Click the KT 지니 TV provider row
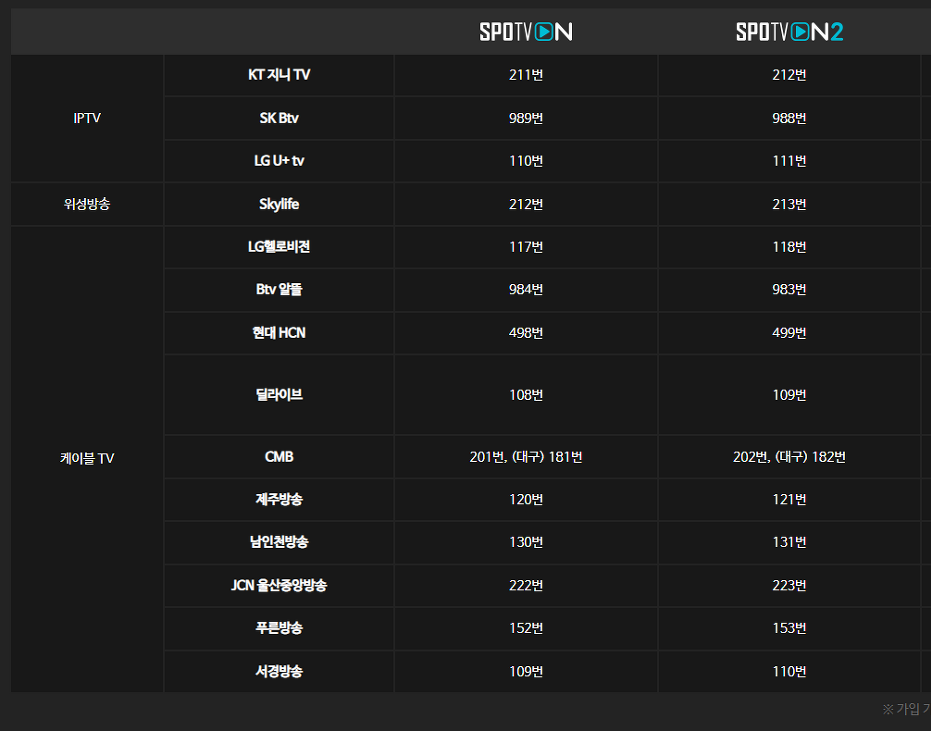The width and height of the screenshot is (931, 731). (x=278, y=75)
